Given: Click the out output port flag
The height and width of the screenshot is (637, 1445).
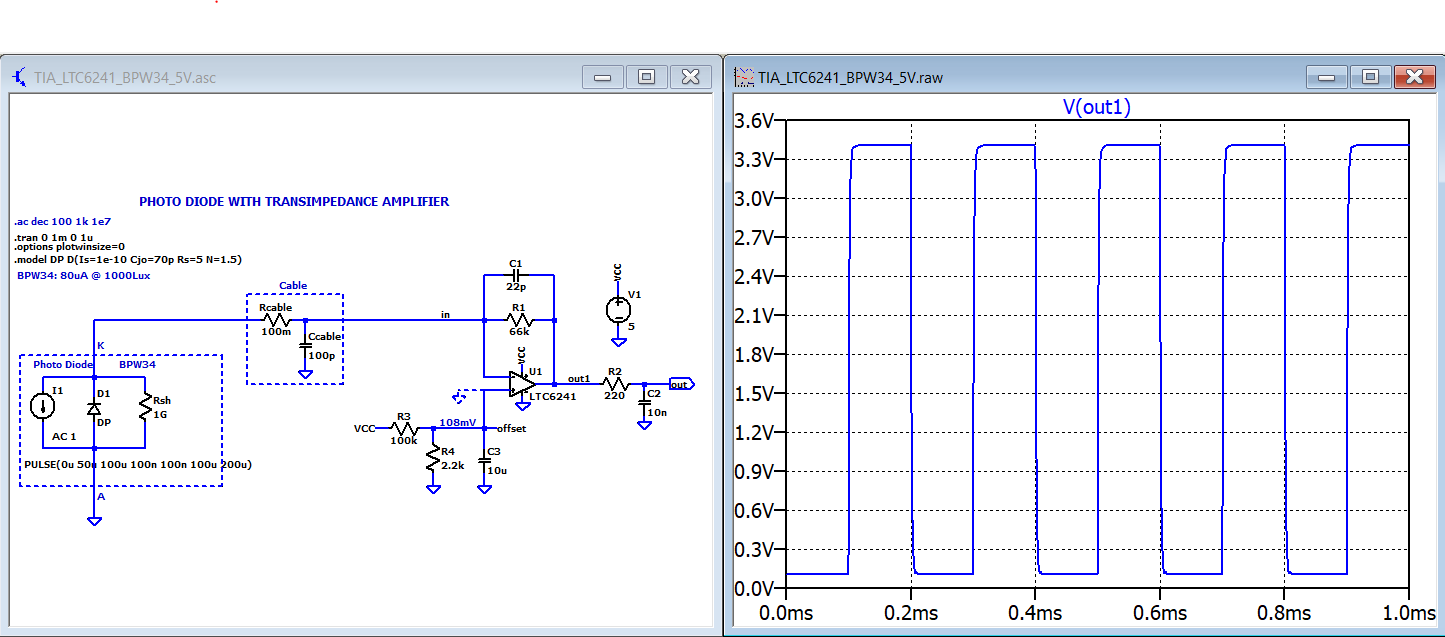Looking at the screenshot, I should tap(681, 384).
